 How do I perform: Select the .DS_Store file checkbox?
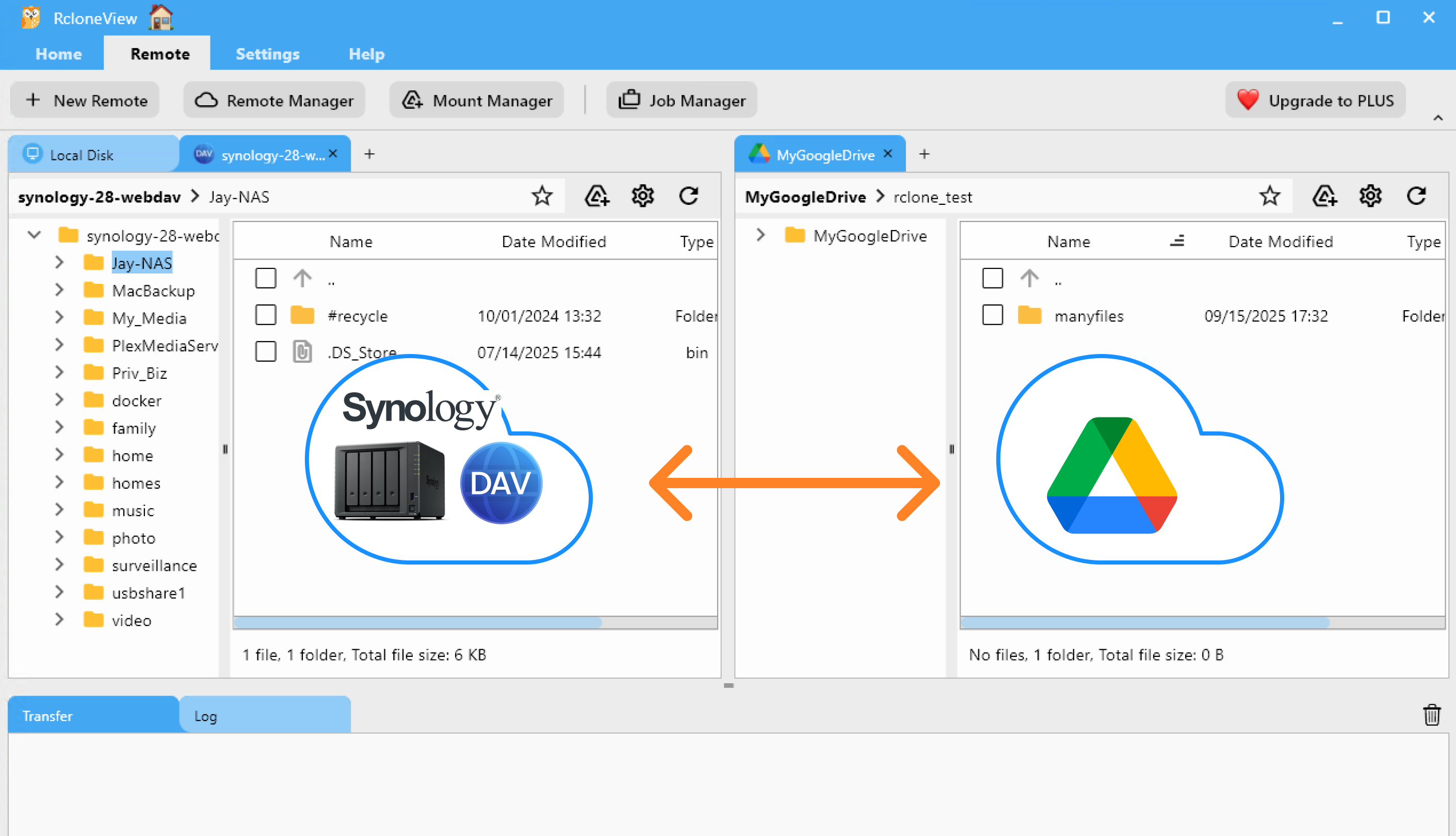click(x=266, y=351)
